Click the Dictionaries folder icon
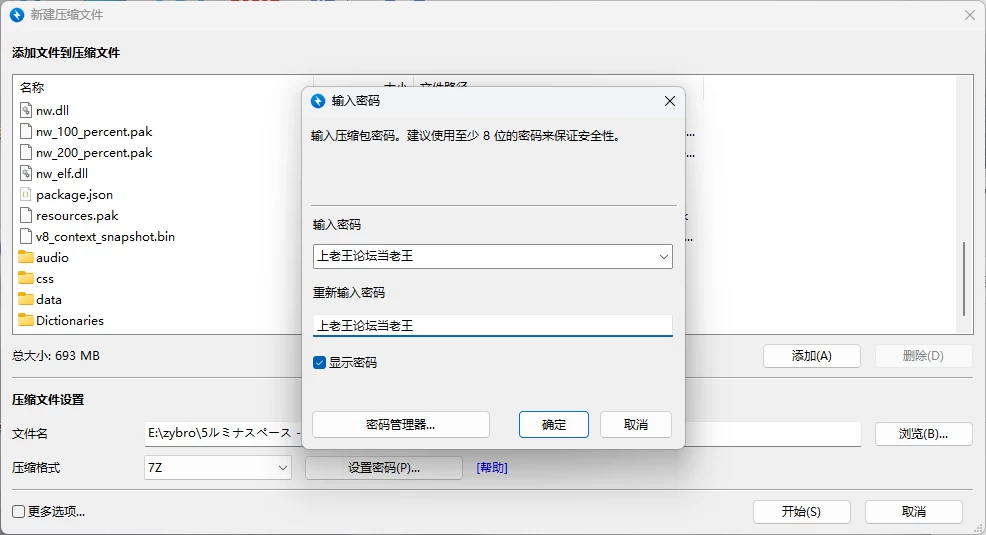This screenshot has width=986, height=535. 26,320
